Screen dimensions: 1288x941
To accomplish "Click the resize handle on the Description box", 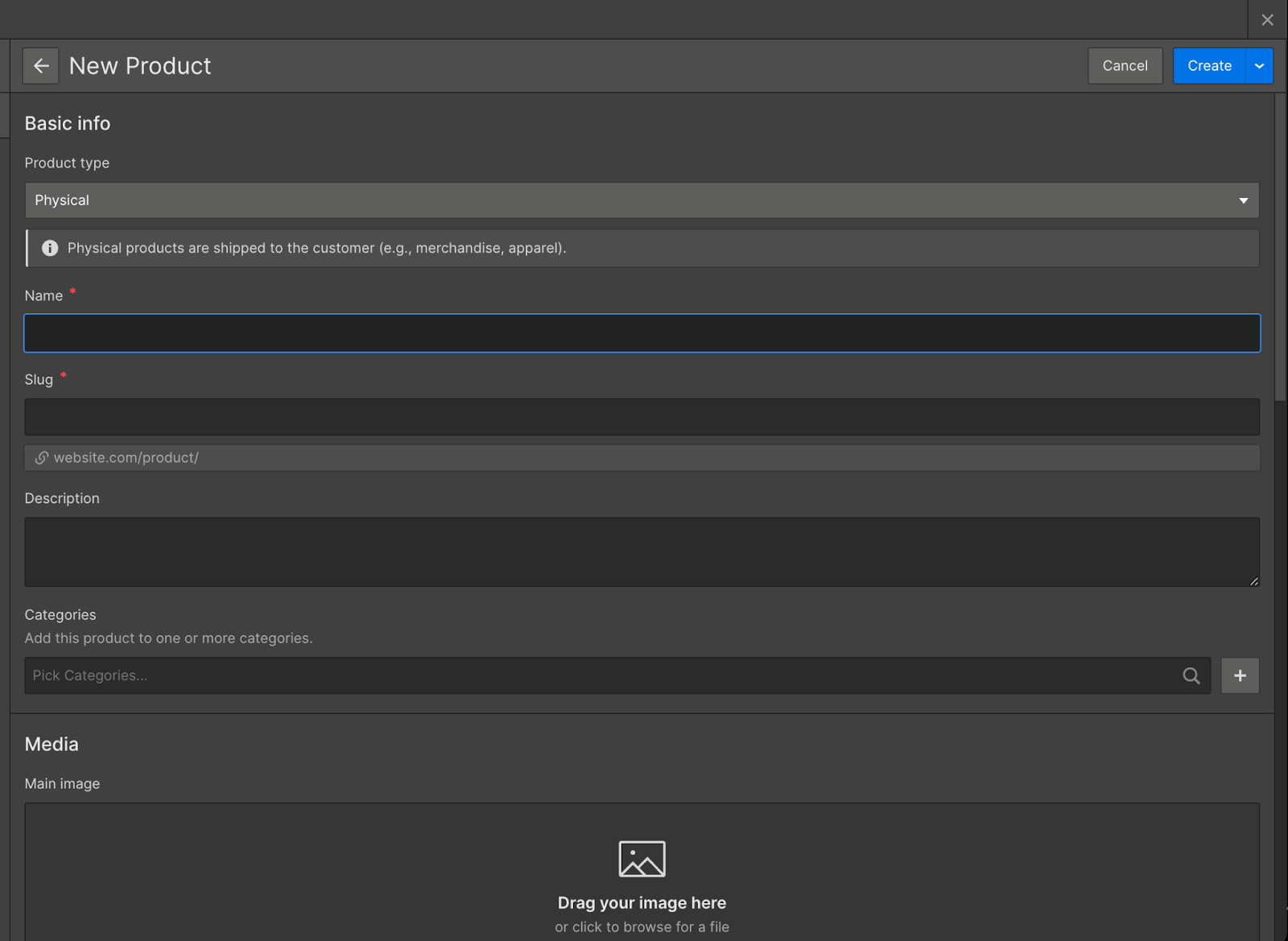I will [x=1253, y=580].
